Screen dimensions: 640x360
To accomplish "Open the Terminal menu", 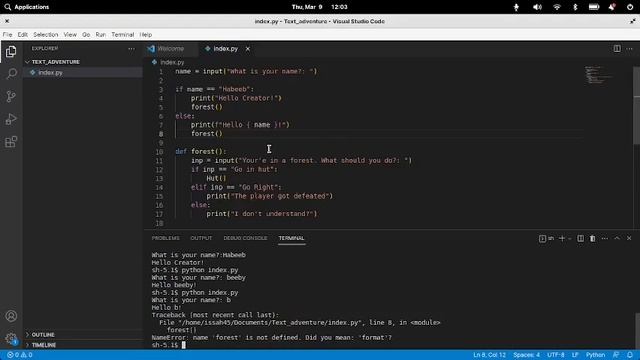I will tap(123, 35).
